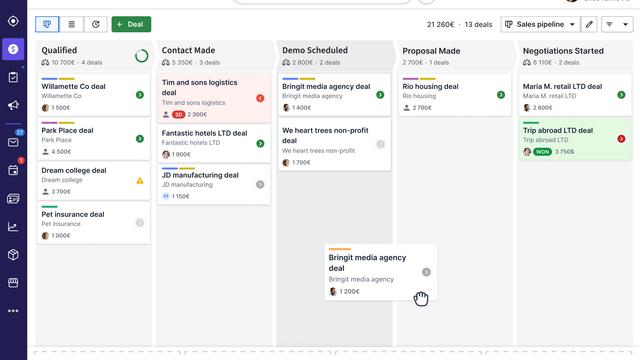Open the Willamette Co deal card
The image size is (640, 360).
[93, 95]
